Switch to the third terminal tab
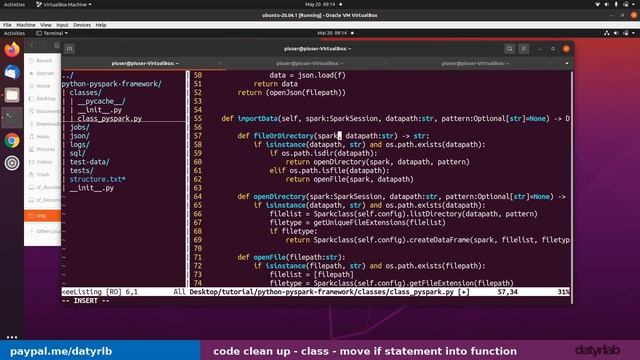 [x=475, y=63]
